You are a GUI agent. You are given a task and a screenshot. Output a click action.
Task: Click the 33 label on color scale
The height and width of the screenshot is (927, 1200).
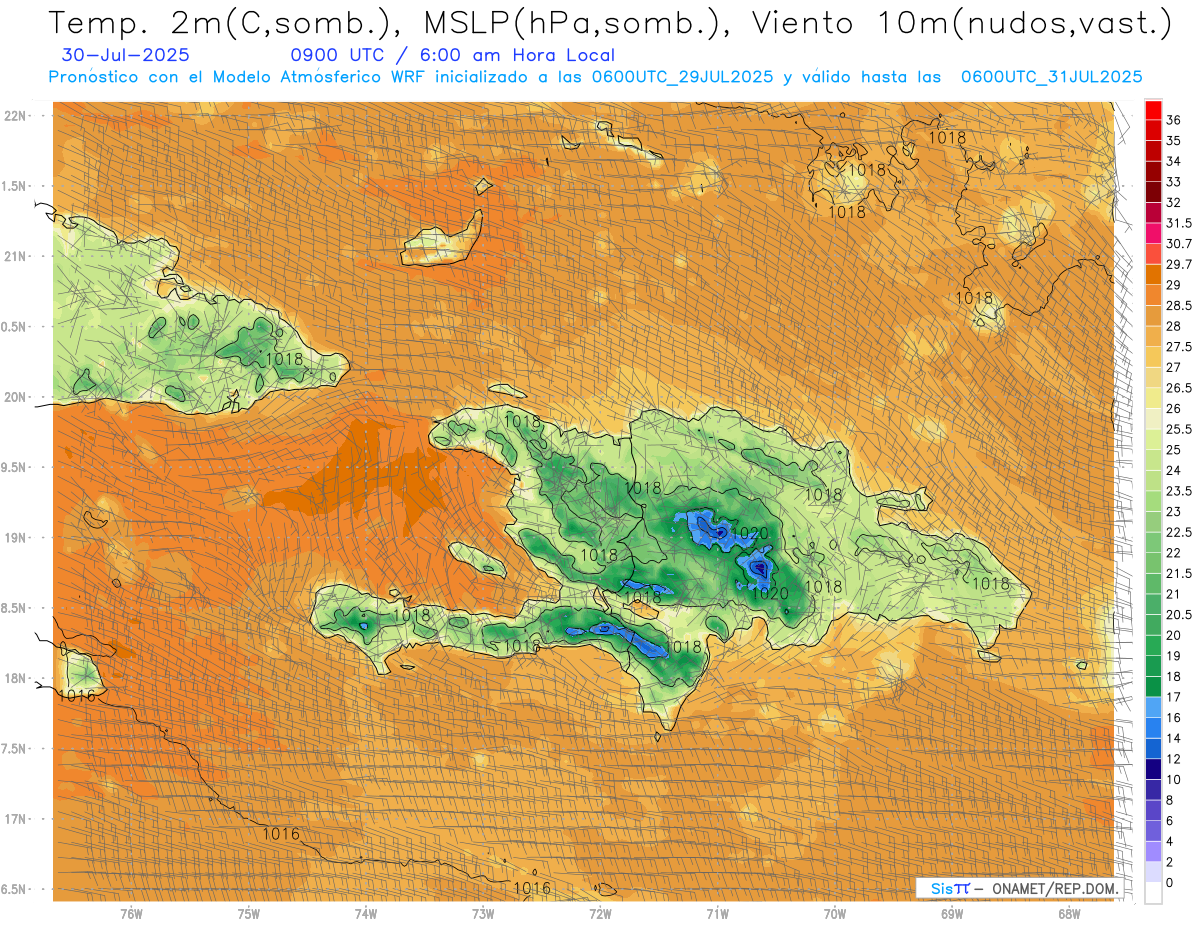[1174, 182]
